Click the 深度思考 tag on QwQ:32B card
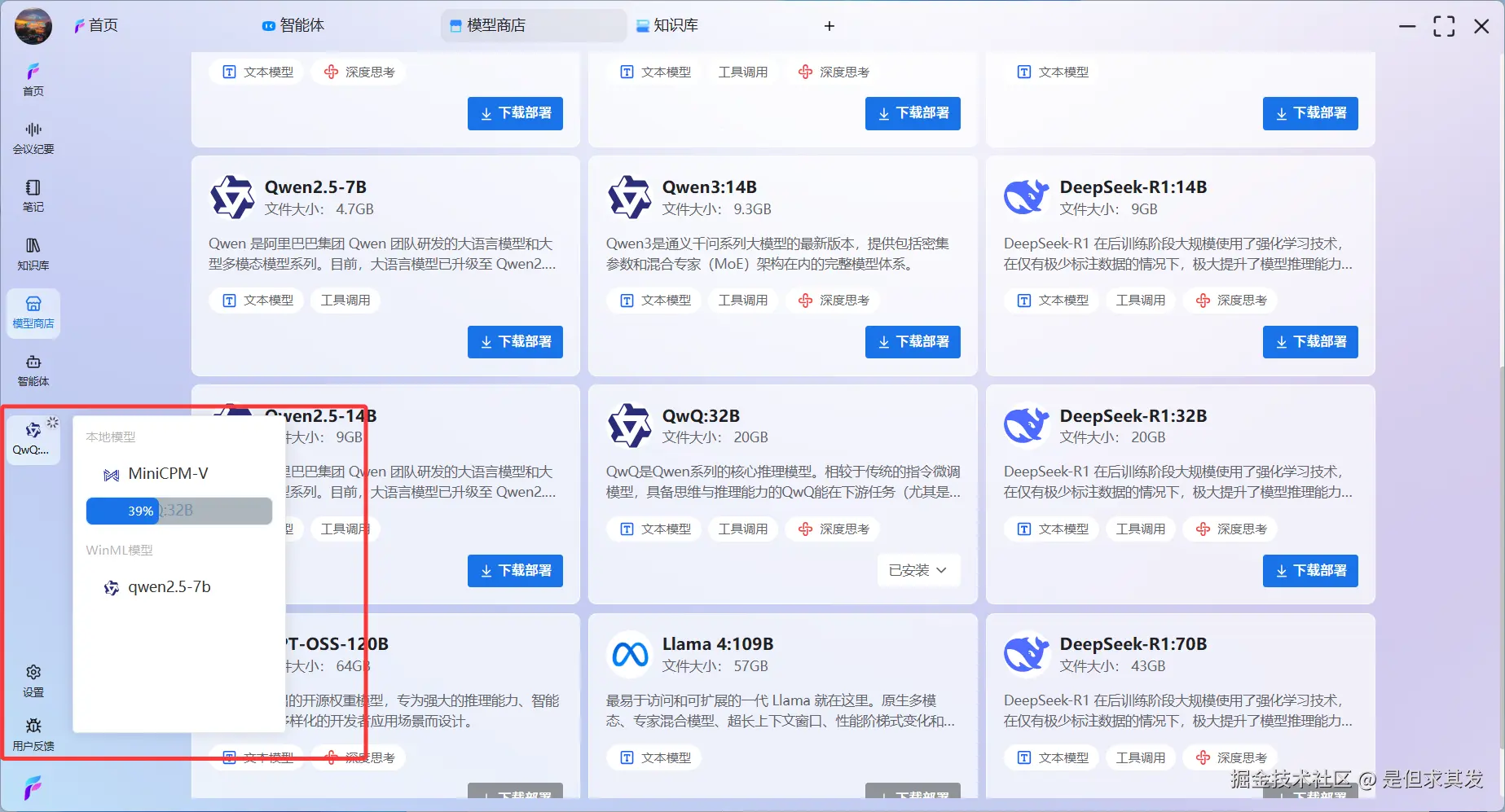Image resolution: width=1505 pixels, height=812 pixels. 832,529
